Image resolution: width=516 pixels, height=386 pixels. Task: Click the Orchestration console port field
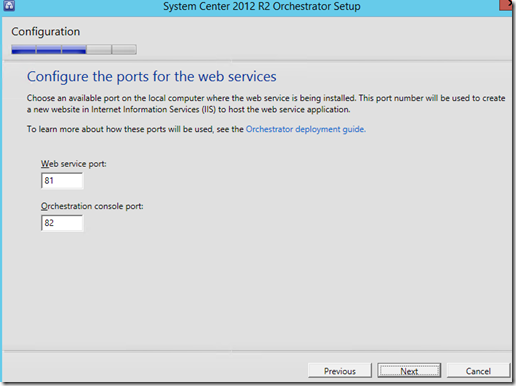[x=62, y=223]
